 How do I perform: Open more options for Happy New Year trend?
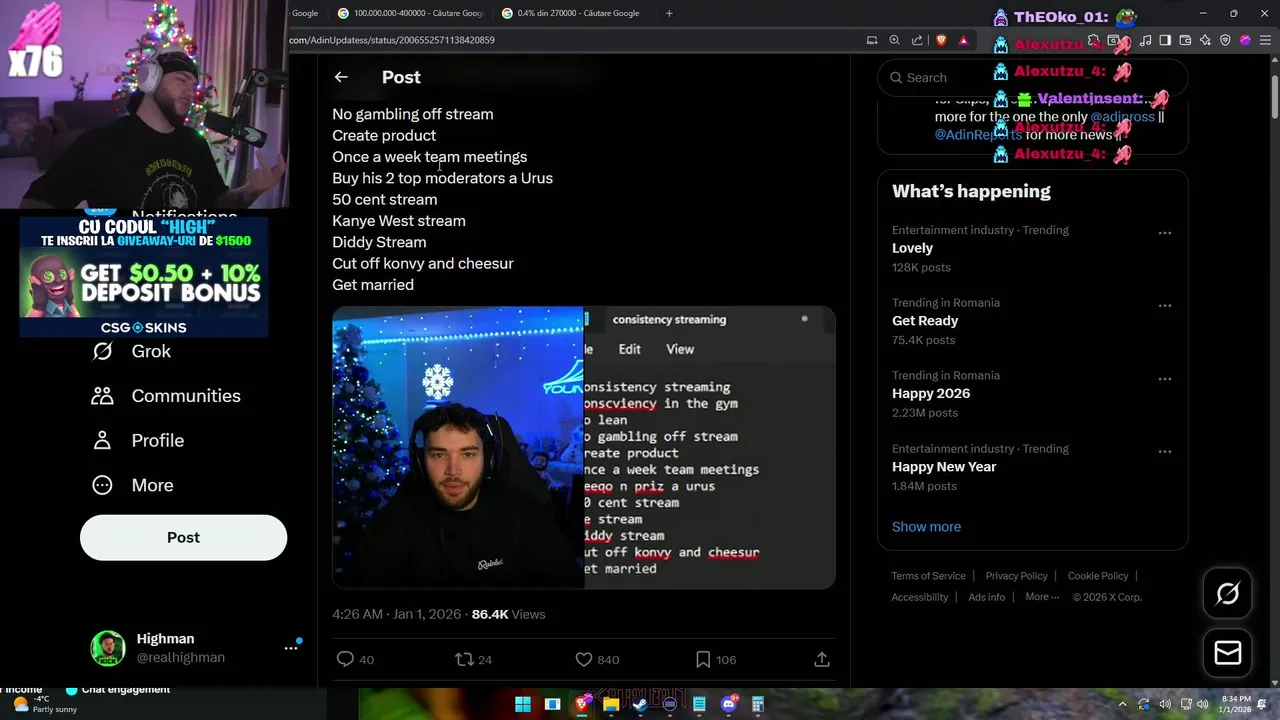pos(1165,452)
